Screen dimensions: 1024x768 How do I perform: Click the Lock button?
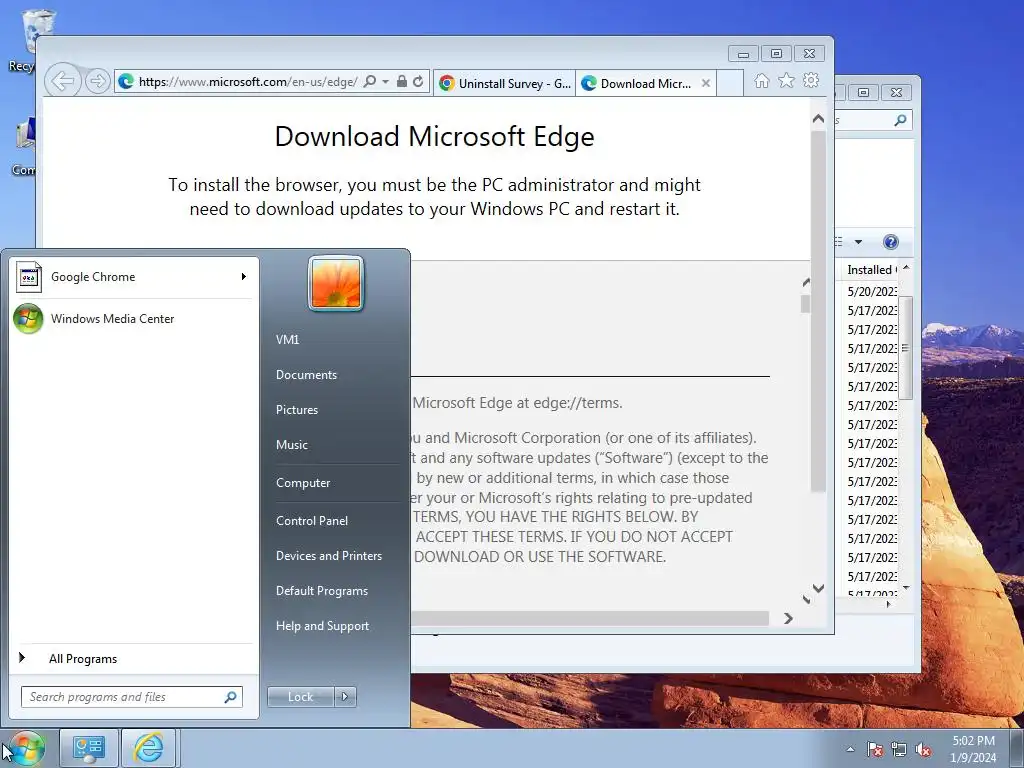[x=300, y=697]
